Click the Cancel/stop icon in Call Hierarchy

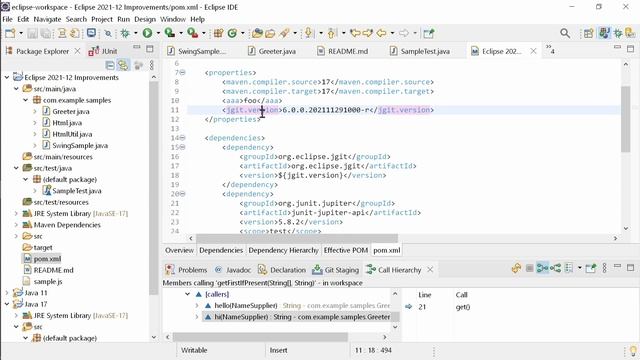tap(529, 268)
